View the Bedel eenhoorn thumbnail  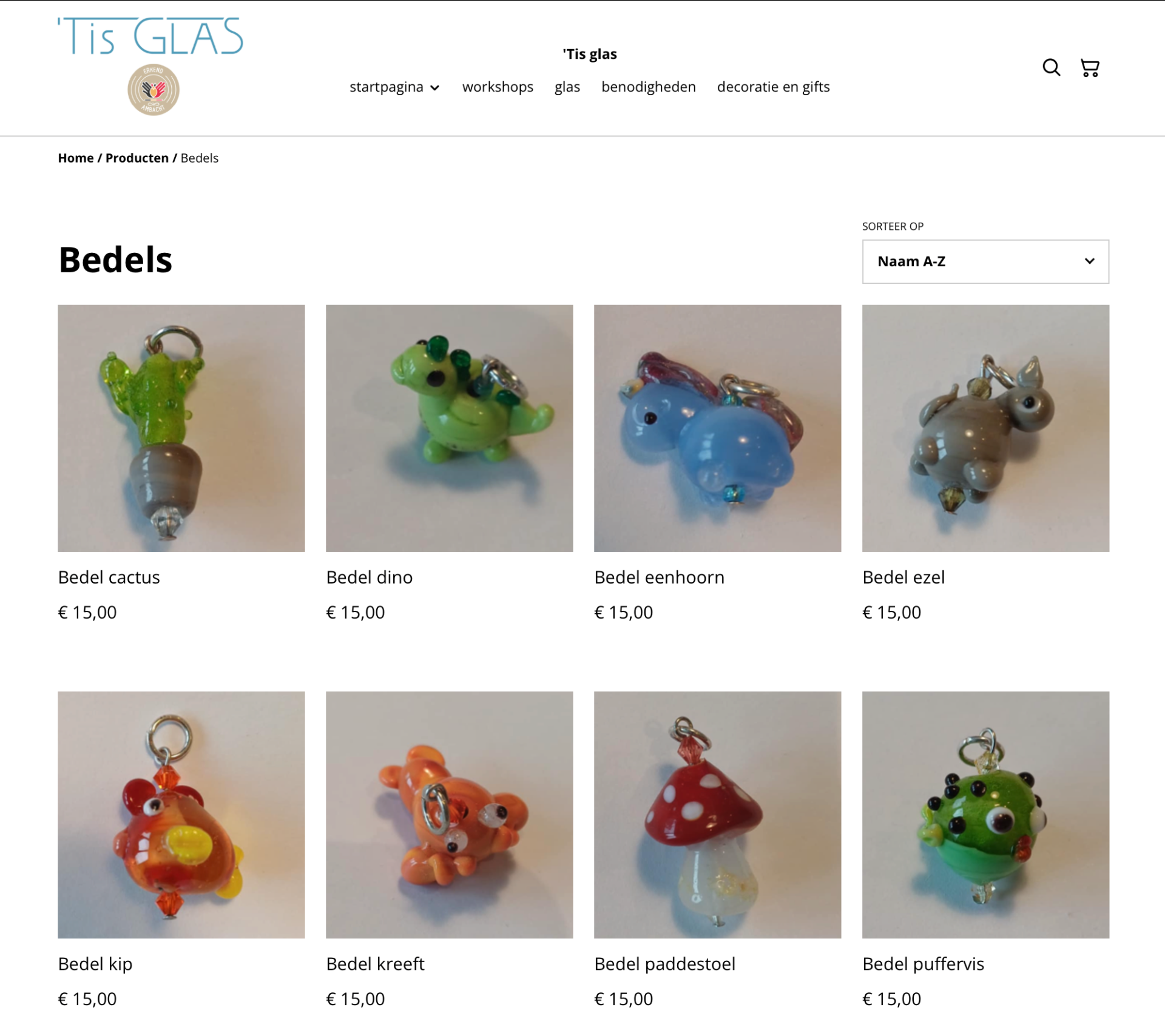coord(718,428)
